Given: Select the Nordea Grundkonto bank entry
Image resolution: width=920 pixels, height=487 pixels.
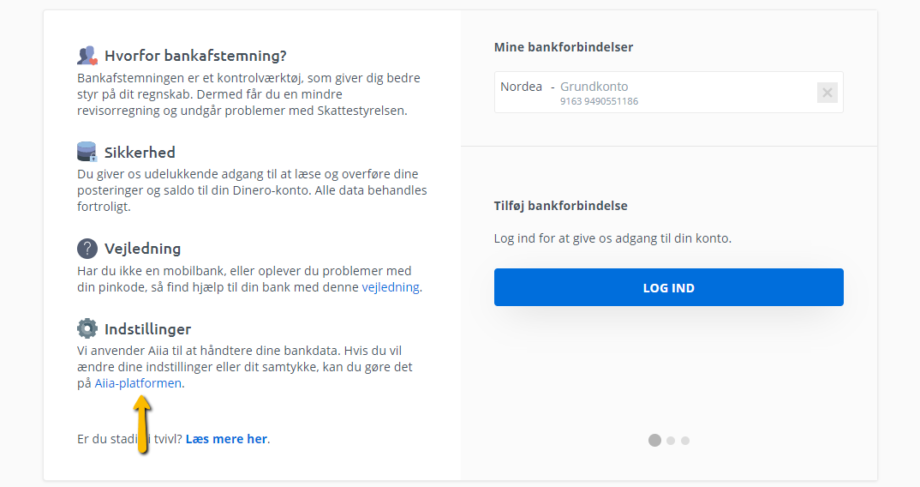Looking at the screenshot, I should tap(668, 92).
